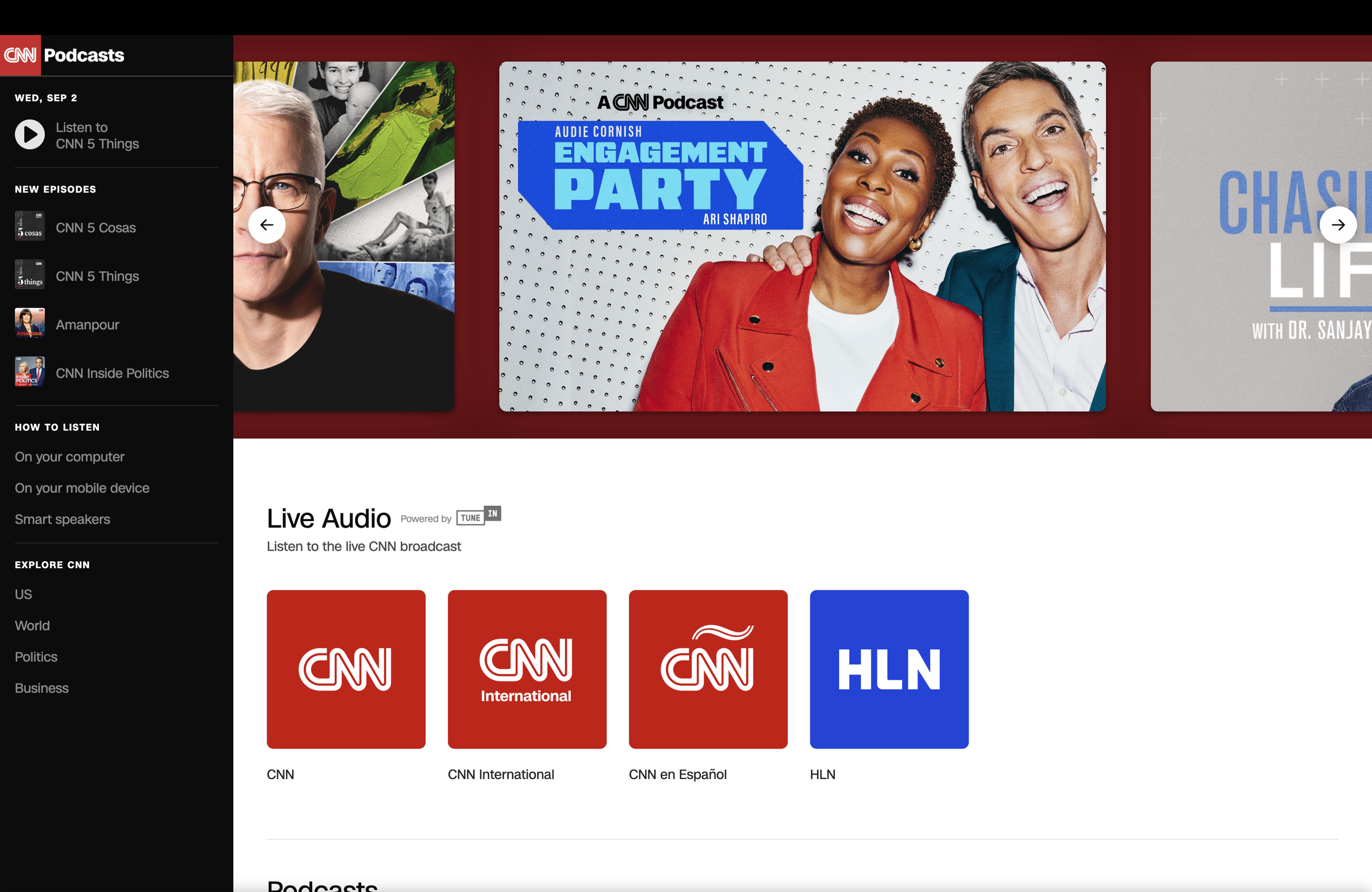Select the CNN 5 Things link under New Episodes

pyautogui.click(x=98, y=276)
